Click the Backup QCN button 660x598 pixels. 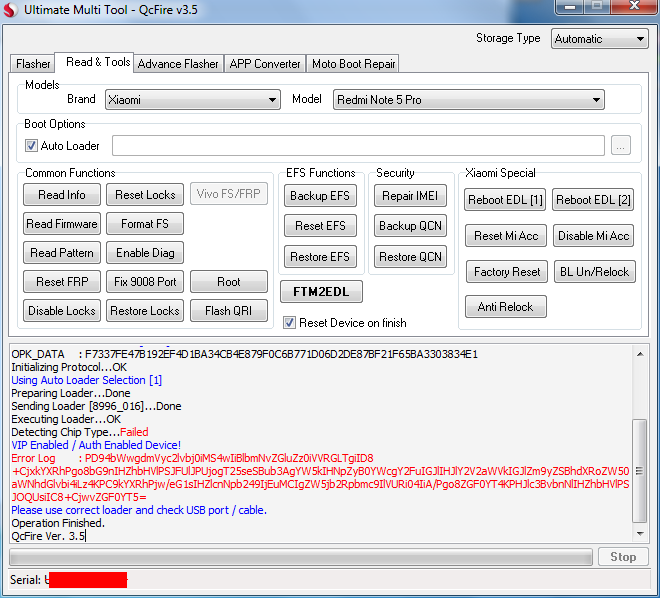410,226
